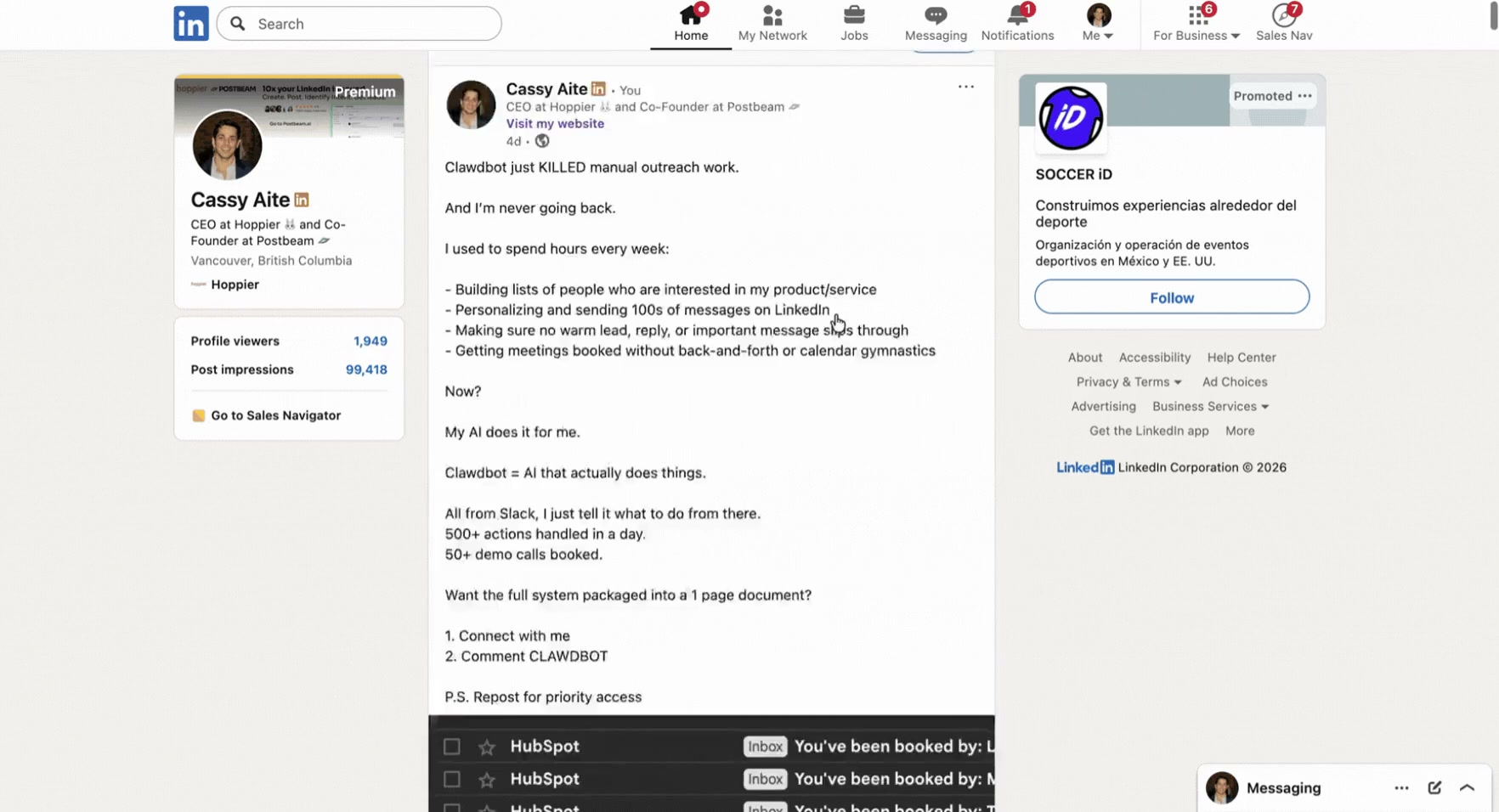Open post options three-dot menu
This screenshot has width=1499, height=812.
click(965, 87)
